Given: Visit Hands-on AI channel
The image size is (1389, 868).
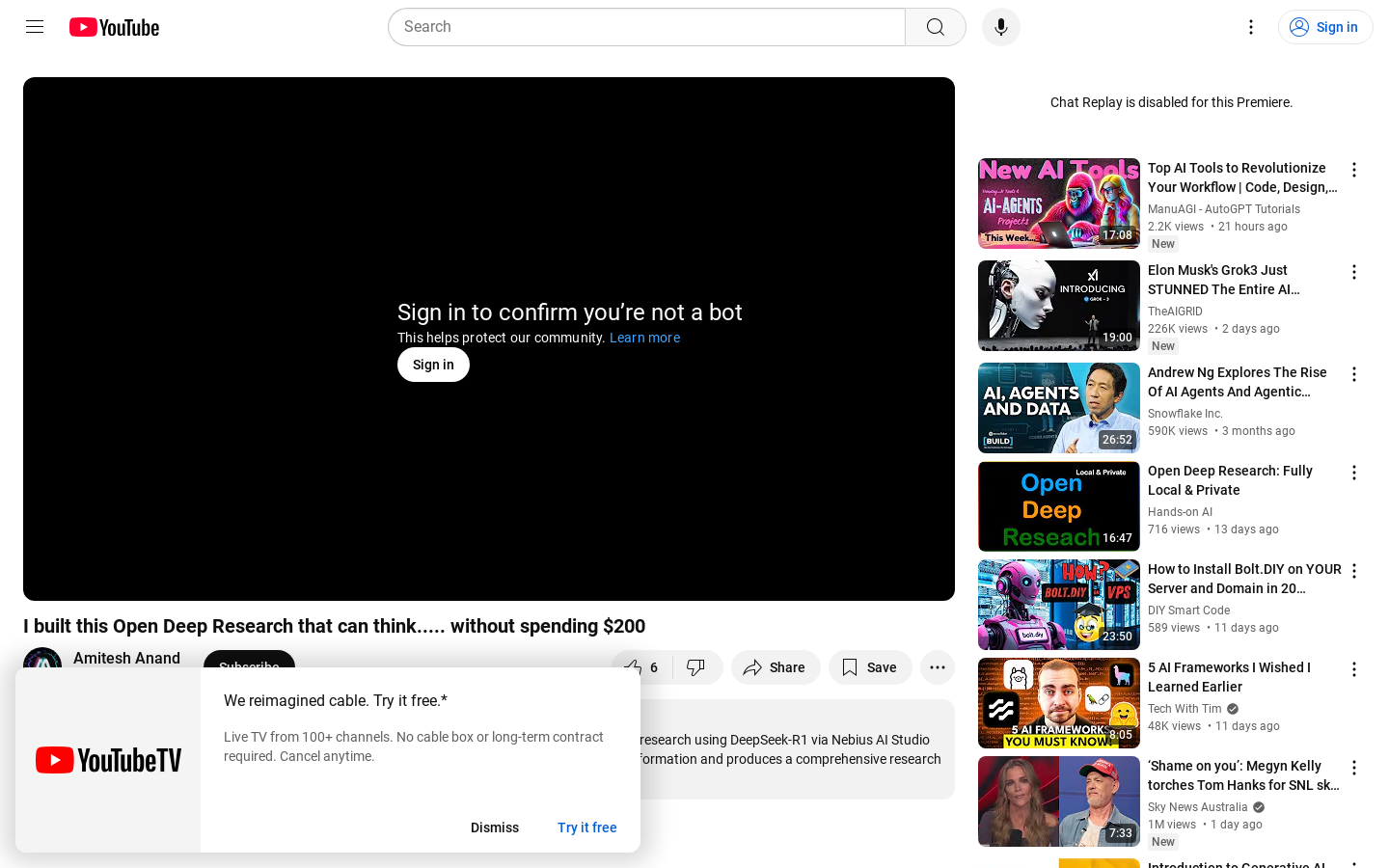Looking at the screenshot, I should pos(1180,512).
